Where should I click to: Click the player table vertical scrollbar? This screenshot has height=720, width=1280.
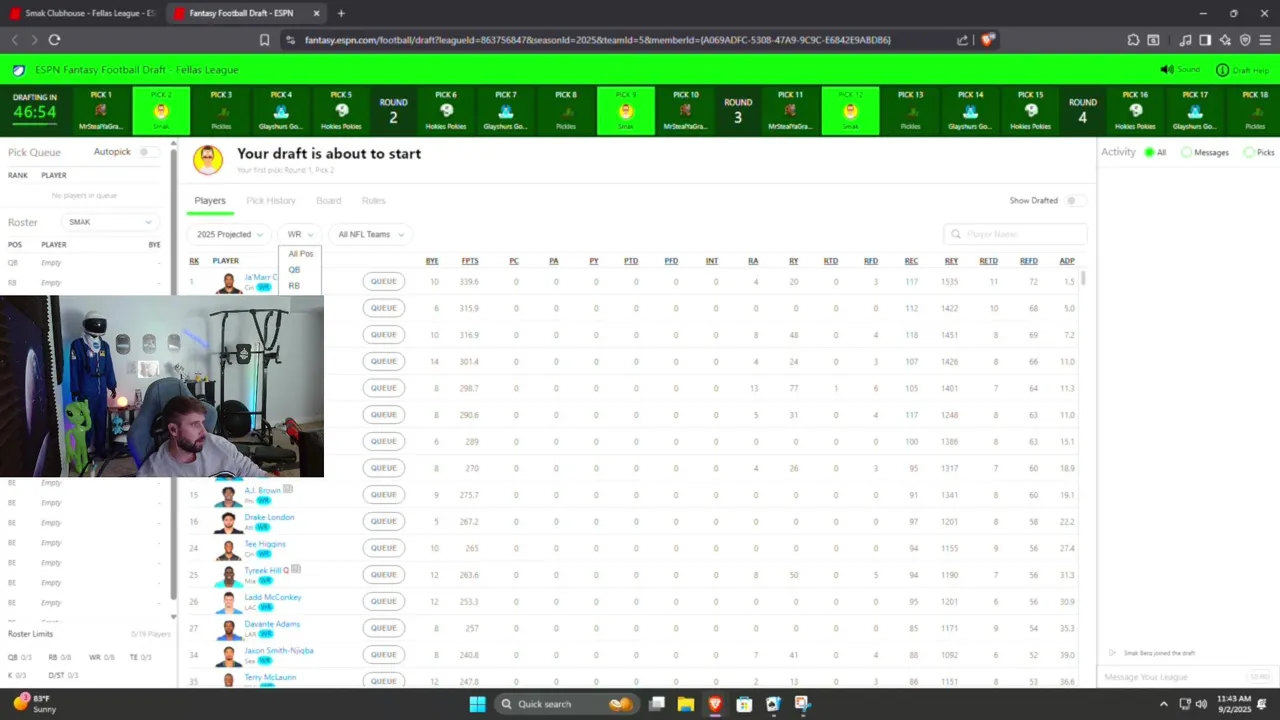coord(1084,277)
